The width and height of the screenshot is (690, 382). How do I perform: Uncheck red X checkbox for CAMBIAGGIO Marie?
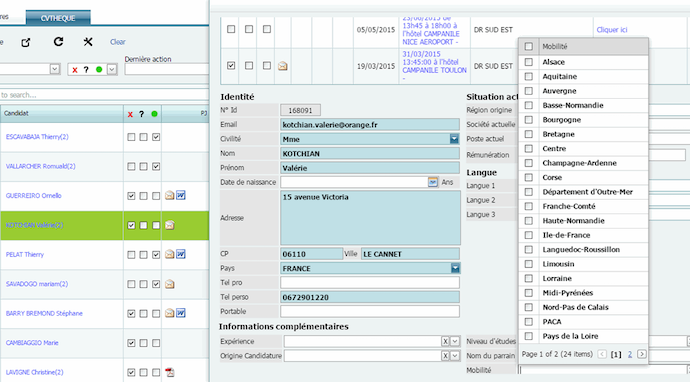131,343
